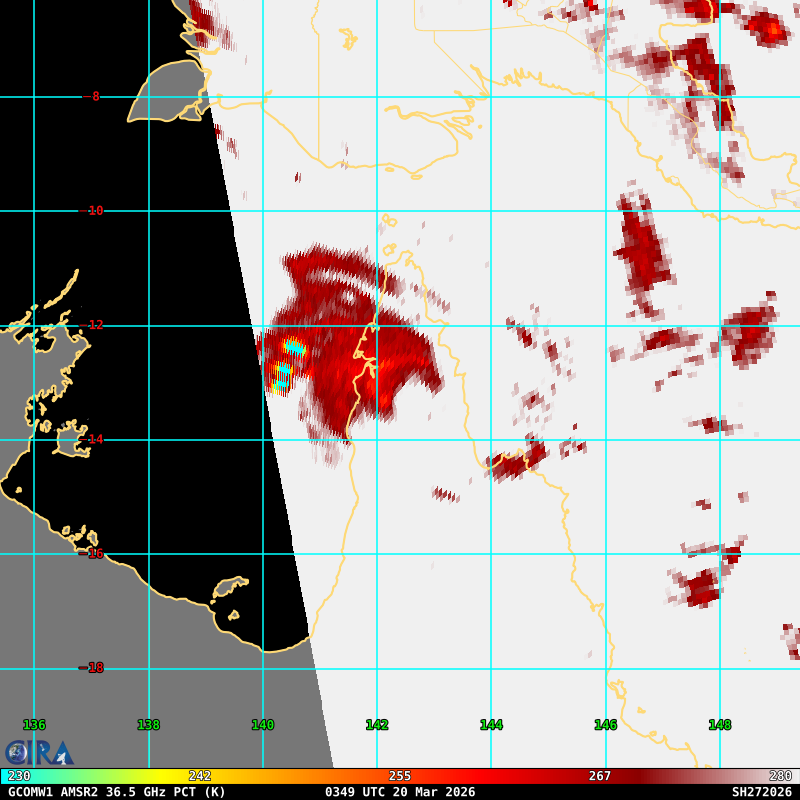Viewport: 800px width, 800px height.
Task: Click the GCOMW1 AMSR2 36.5 GHz PCT label
Action: coord(117,792)
